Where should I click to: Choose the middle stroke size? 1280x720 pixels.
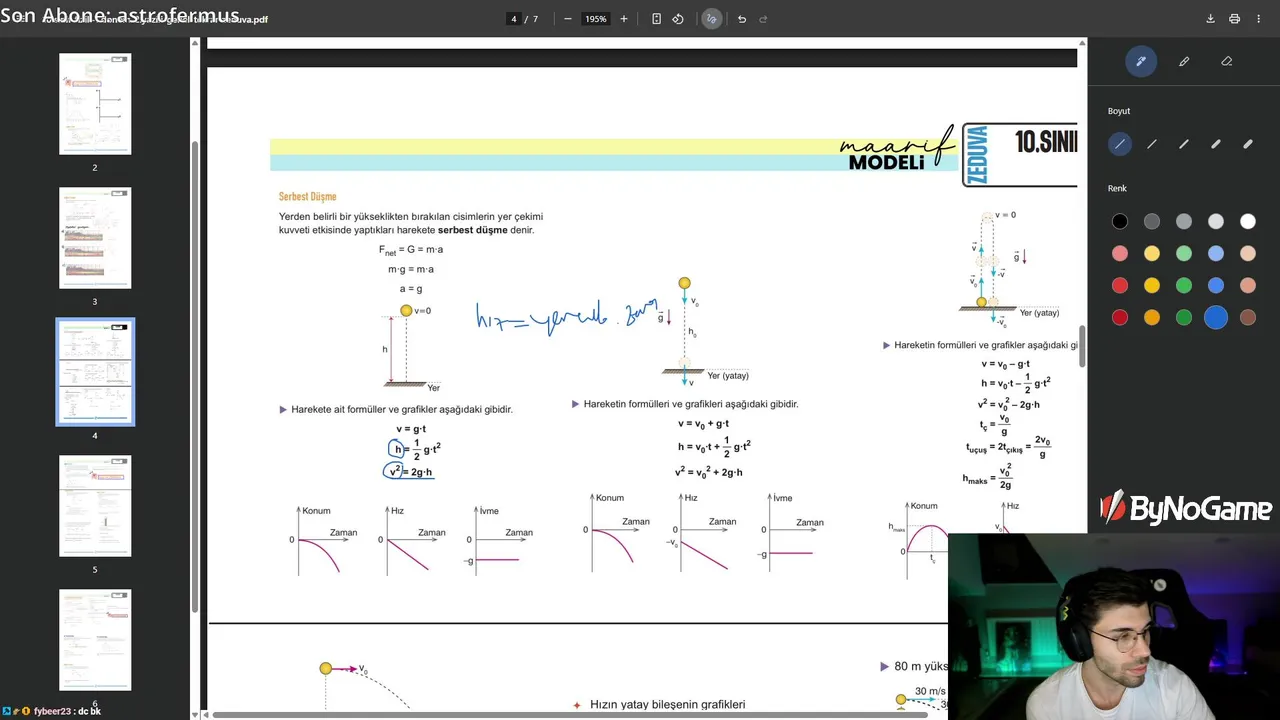[x=1184, y=144]
